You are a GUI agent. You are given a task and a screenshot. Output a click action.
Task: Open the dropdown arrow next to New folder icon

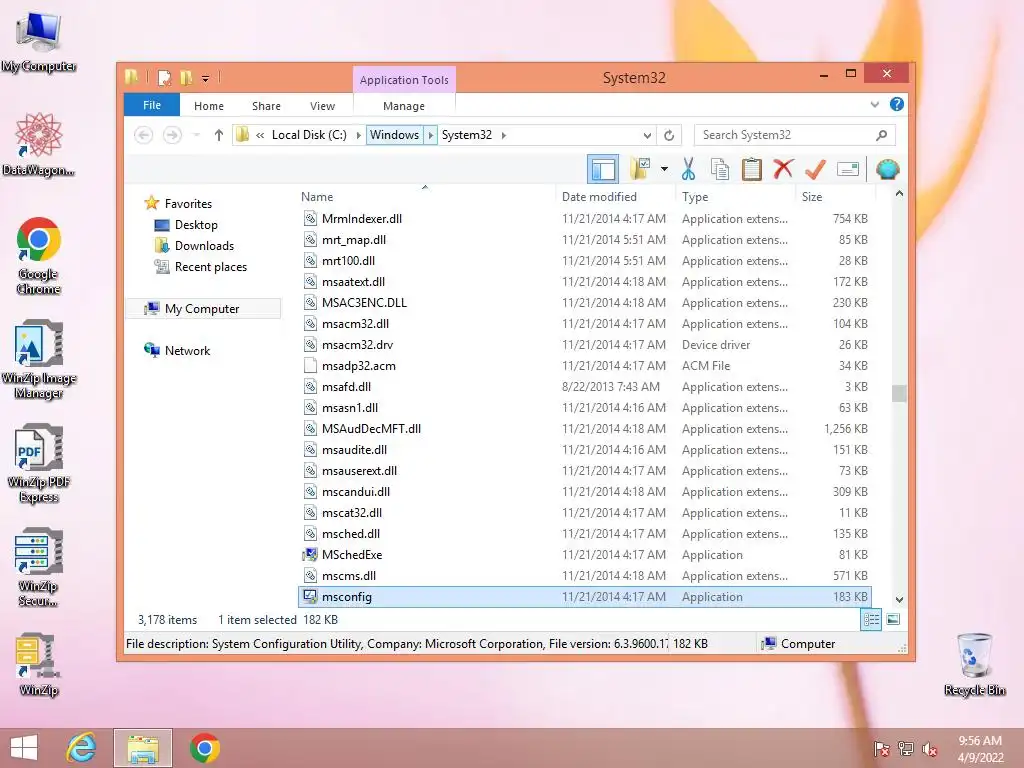coord(664,169)
